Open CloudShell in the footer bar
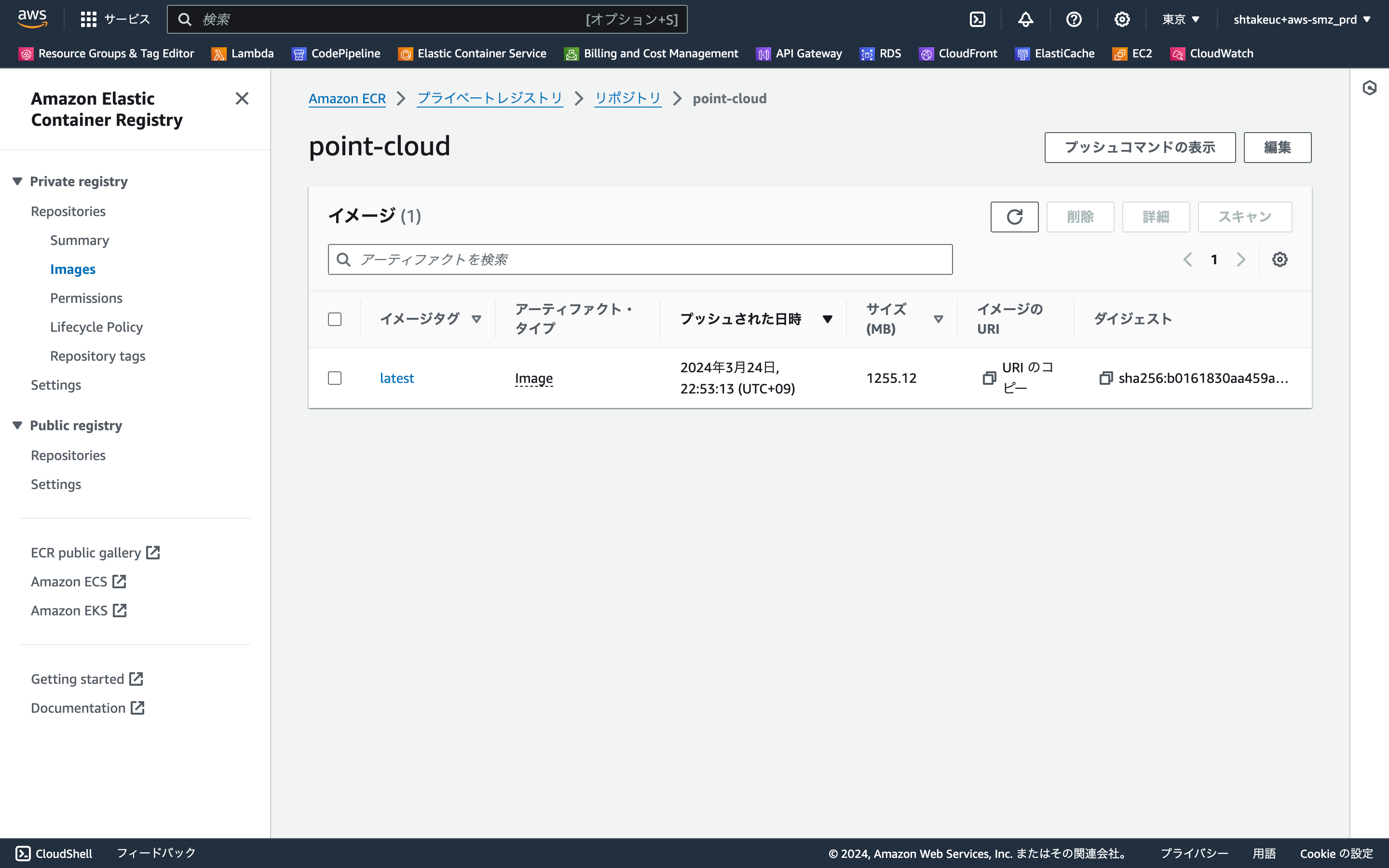The height and width of the screenshot is (868, 1389). coord(54,853)
